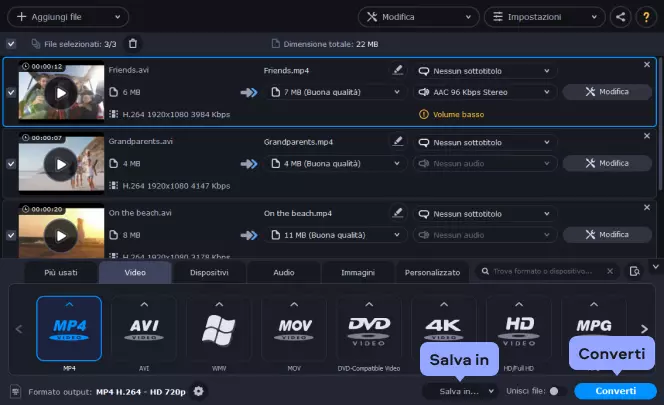This screenshot has height=405, width=664.
Task: Switch to the Personalizzato tab
Action: click(432, 272)
